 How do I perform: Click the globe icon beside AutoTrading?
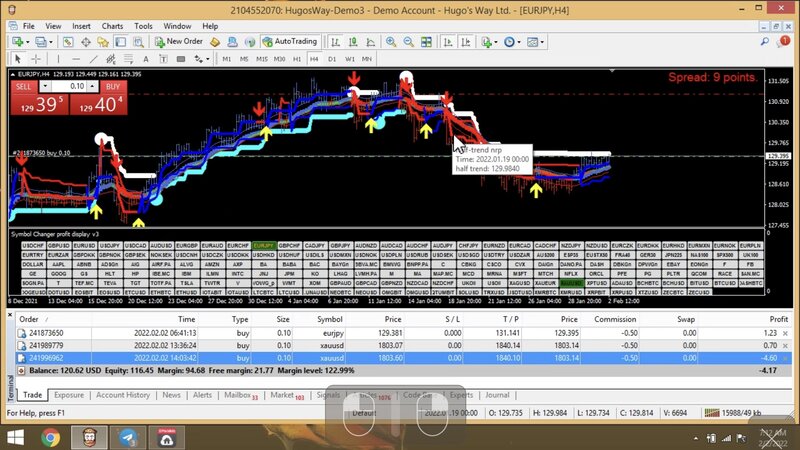pyautogui.click(x=249, y=42)
